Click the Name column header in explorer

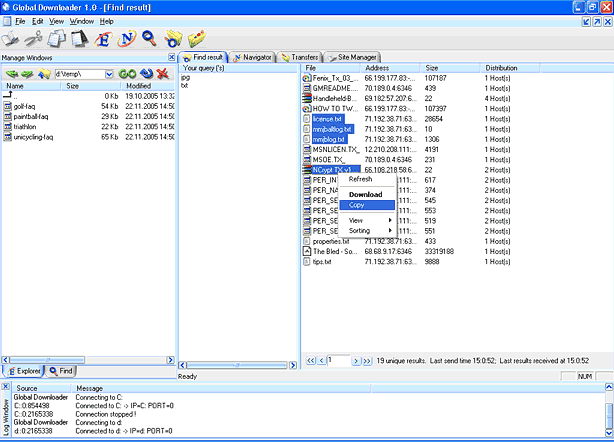tap(31, 86)
